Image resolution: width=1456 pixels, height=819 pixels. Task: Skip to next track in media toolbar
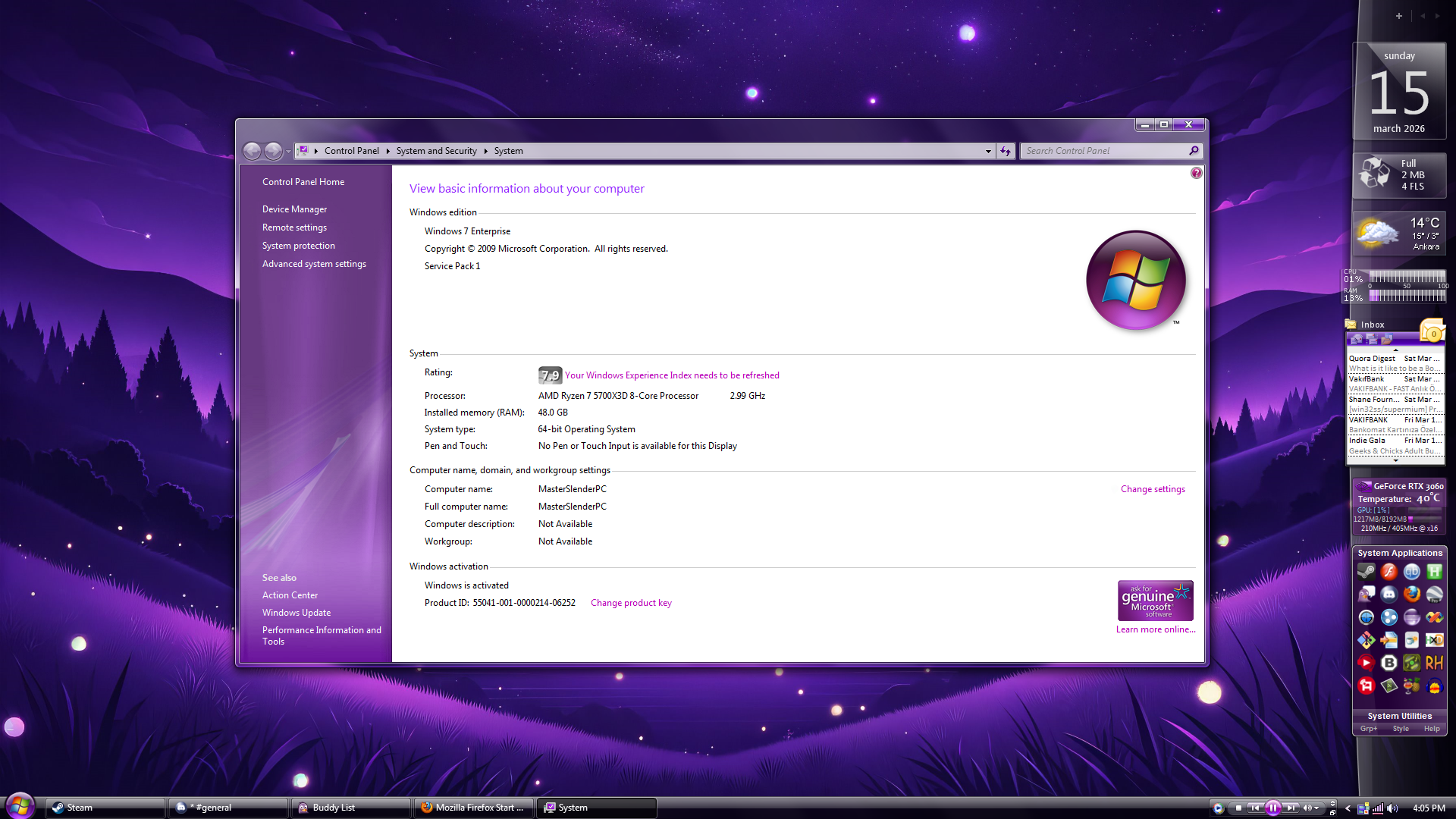[1291, 808]
